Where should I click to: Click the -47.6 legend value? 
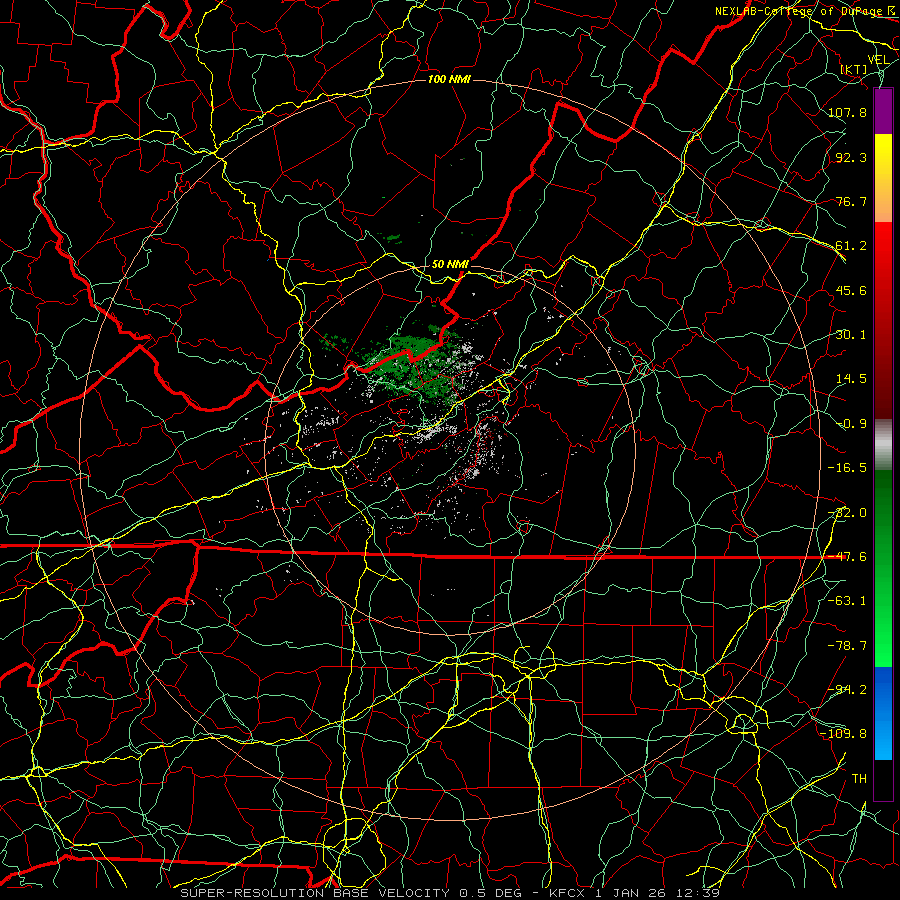847,557
